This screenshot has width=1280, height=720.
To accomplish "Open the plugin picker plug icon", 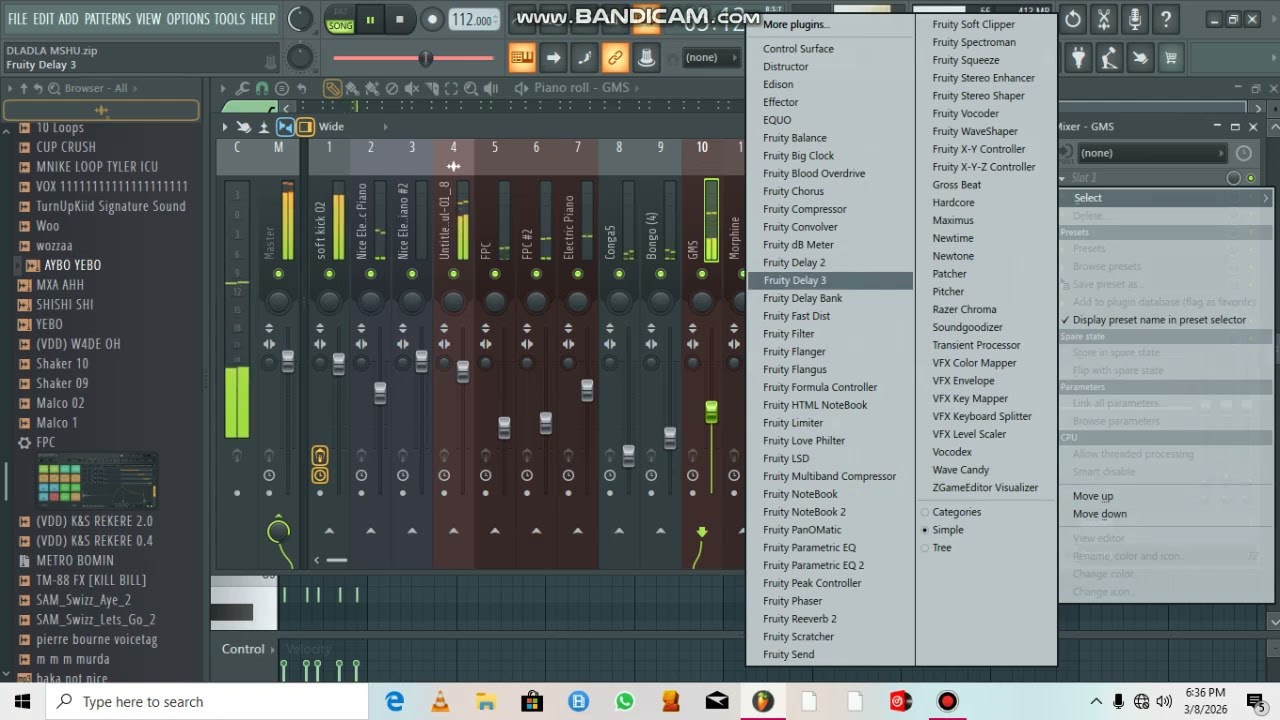I will (1078, 58).
